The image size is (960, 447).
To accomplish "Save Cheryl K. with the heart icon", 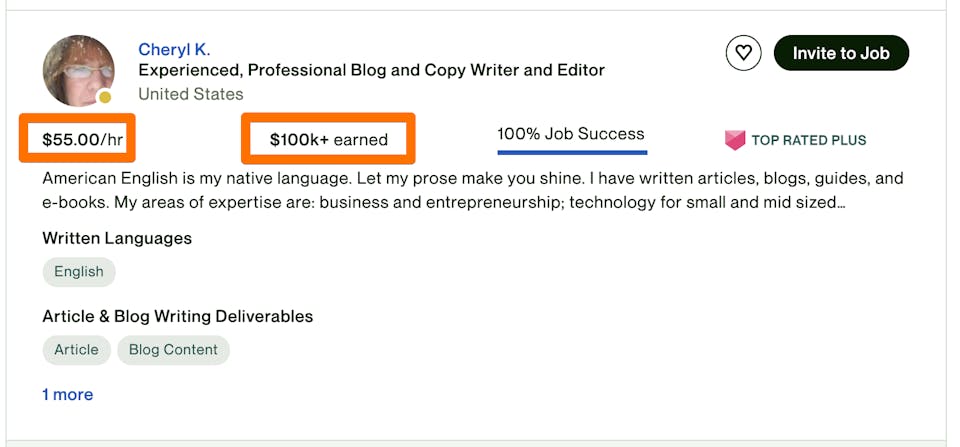I will (x=743, y=53).
